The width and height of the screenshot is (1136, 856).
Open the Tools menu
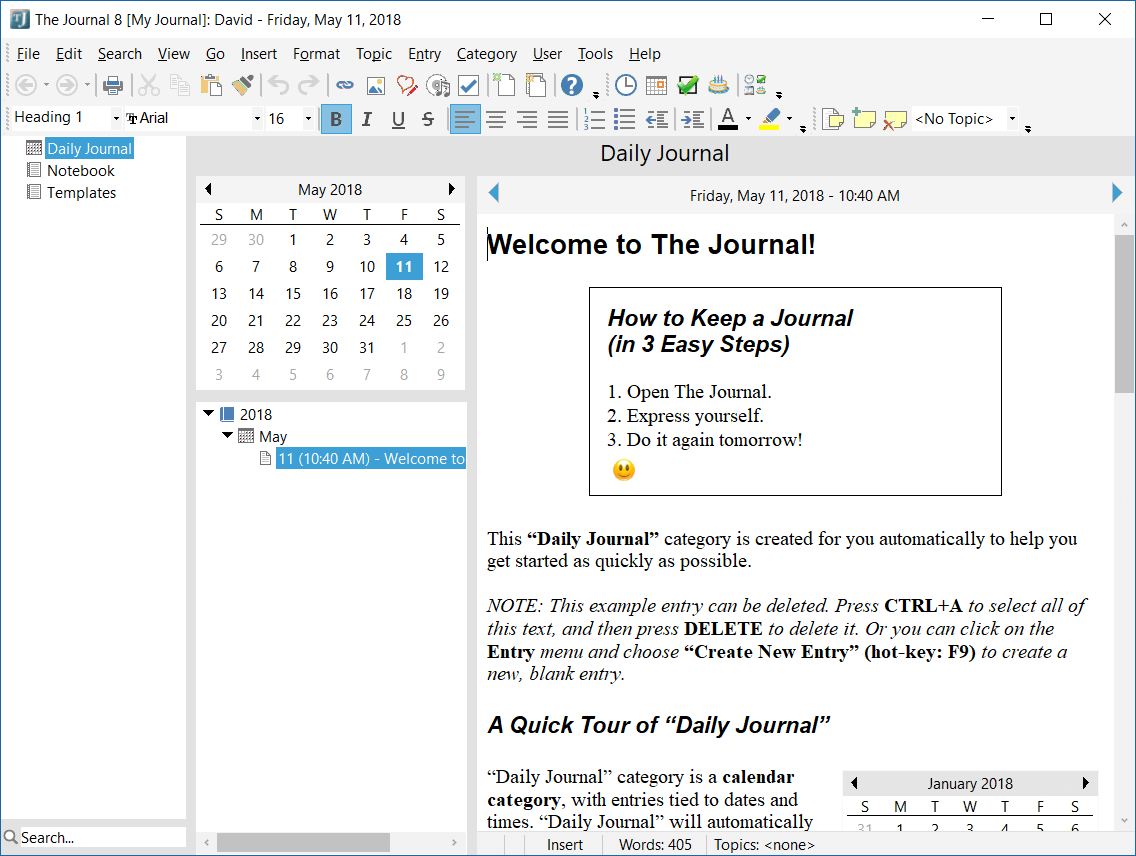point(596,54)
